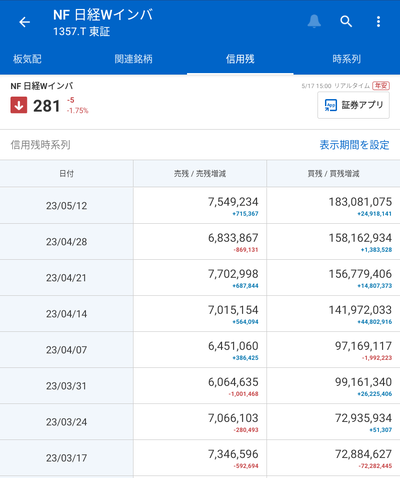This screenshot has width=400, height=478.
Task: Tap the buy balance value 72,884,627
Action: pyautogui.click(x=363, y=454)
